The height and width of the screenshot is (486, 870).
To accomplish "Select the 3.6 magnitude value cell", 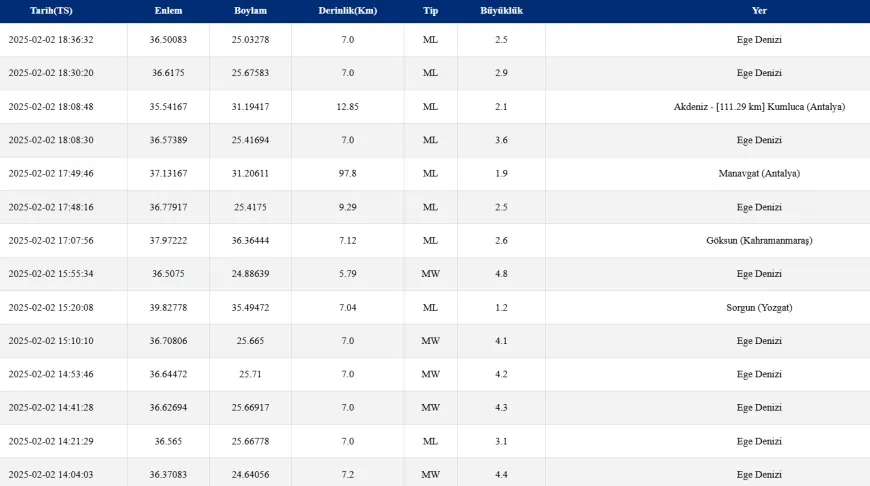I will [502, 140].
